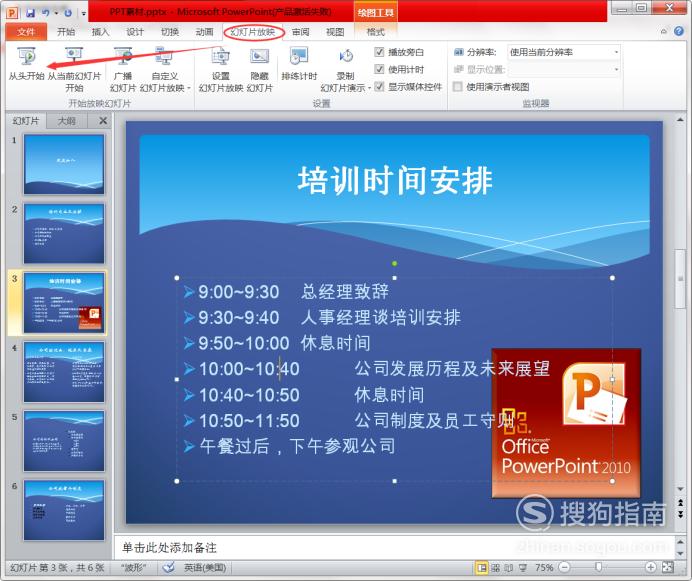Click the green rotation handle of text box

tap(395, 264)
